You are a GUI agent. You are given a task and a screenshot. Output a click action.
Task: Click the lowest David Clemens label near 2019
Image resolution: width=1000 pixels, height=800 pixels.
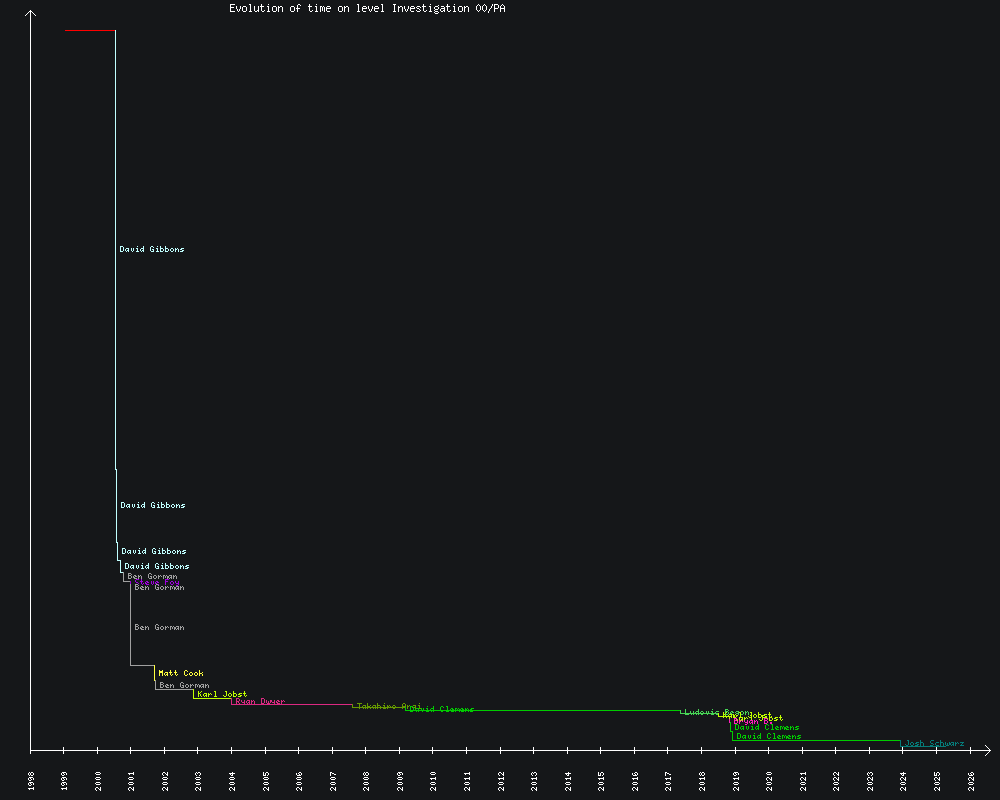pyautogui.click(x=768, y=736)
